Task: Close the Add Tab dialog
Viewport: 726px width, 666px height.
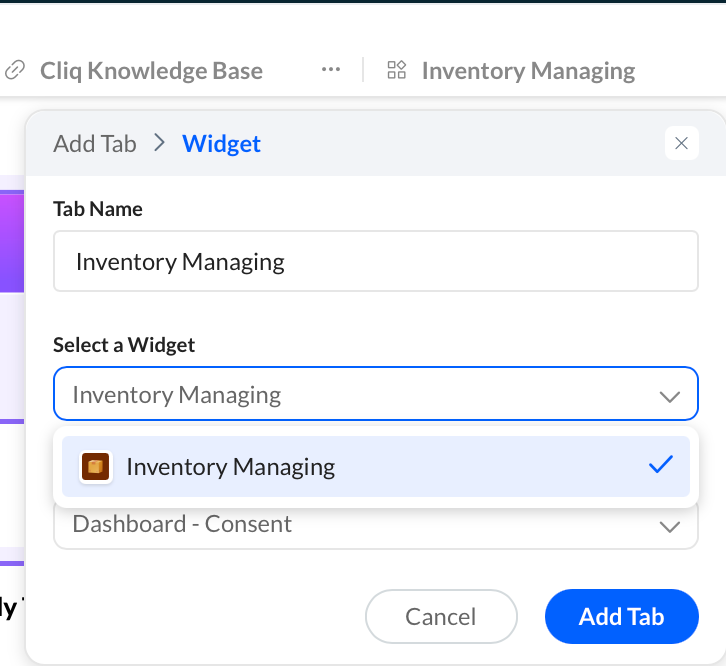Action: [x=682, y=143]
